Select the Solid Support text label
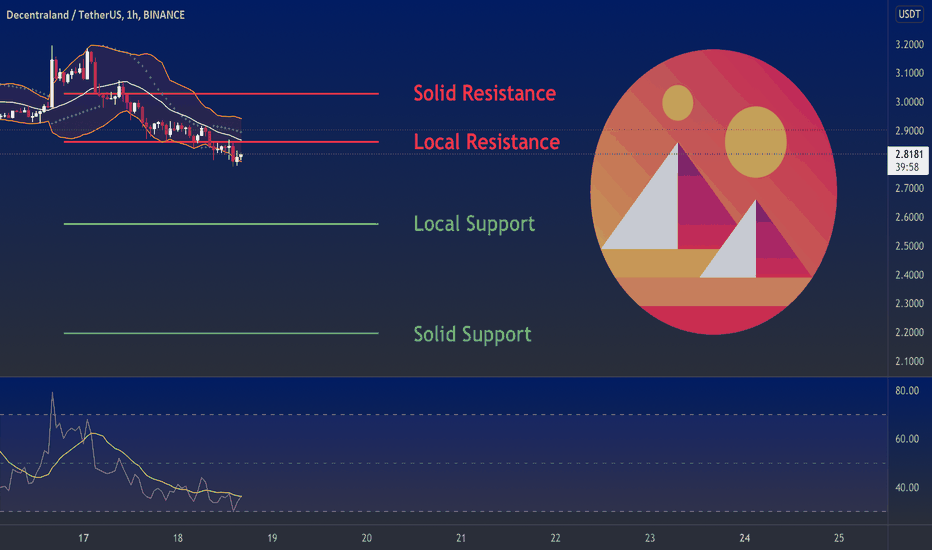The height and width of the screenshot is (550, 932). tap(472, 334)
